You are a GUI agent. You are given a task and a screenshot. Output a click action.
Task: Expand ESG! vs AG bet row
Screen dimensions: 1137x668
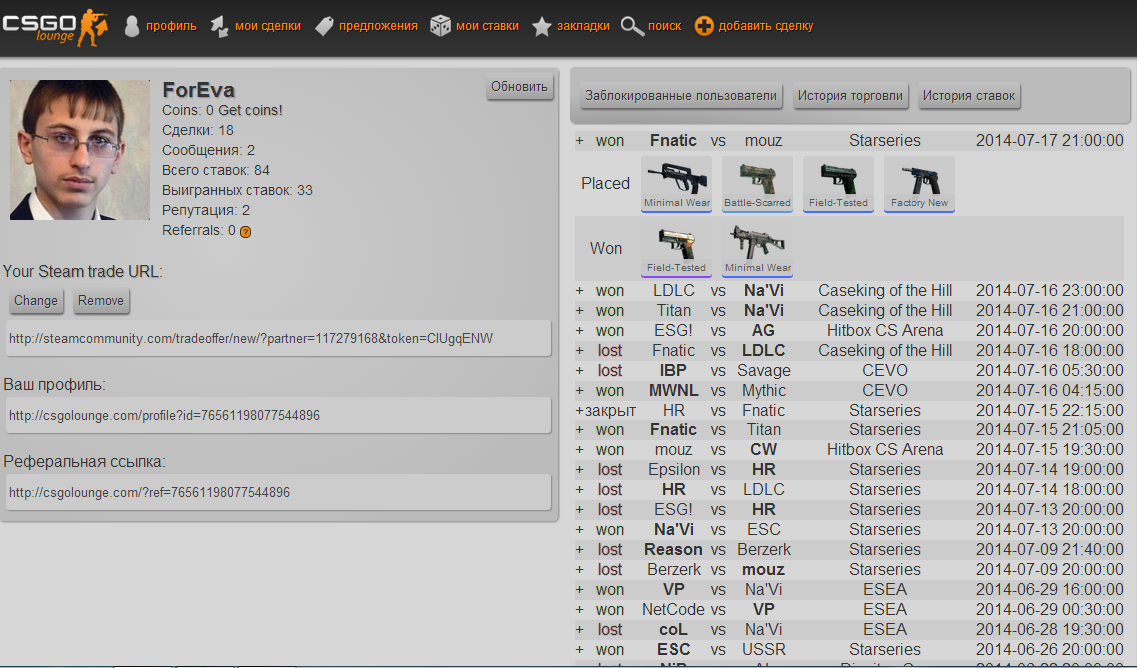[579, 331]
